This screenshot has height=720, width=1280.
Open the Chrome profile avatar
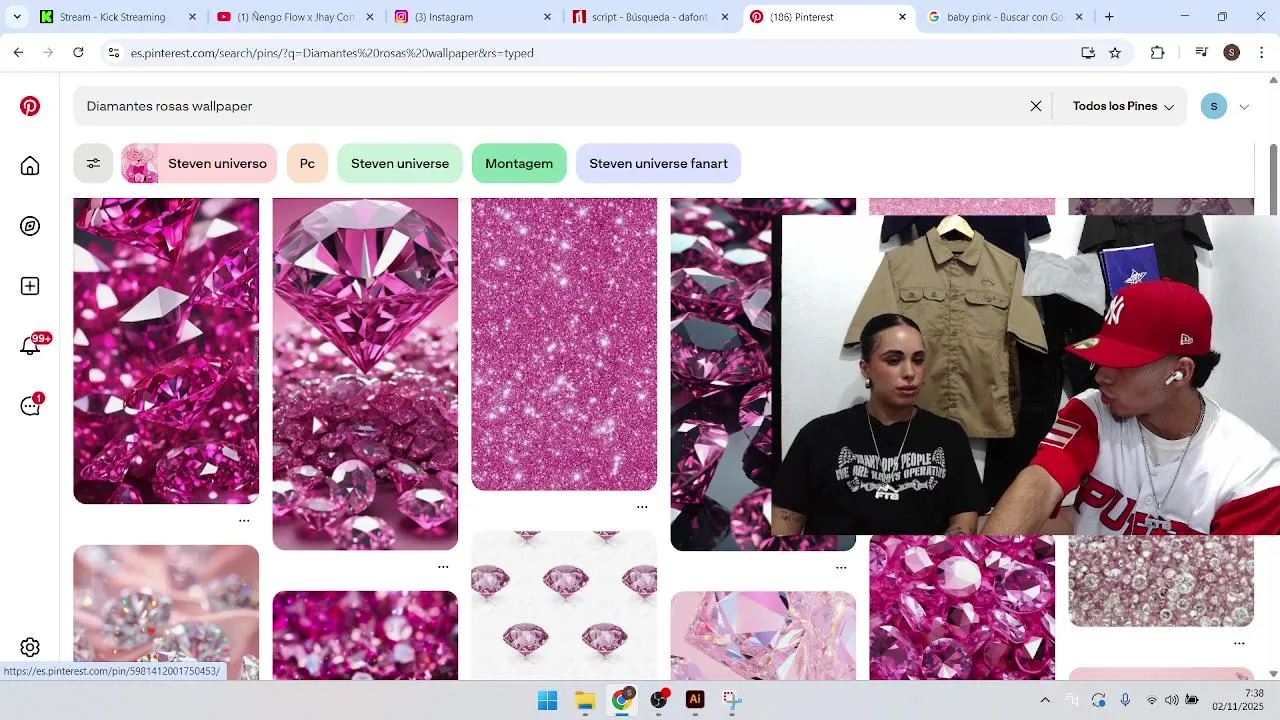(1232, 53)
